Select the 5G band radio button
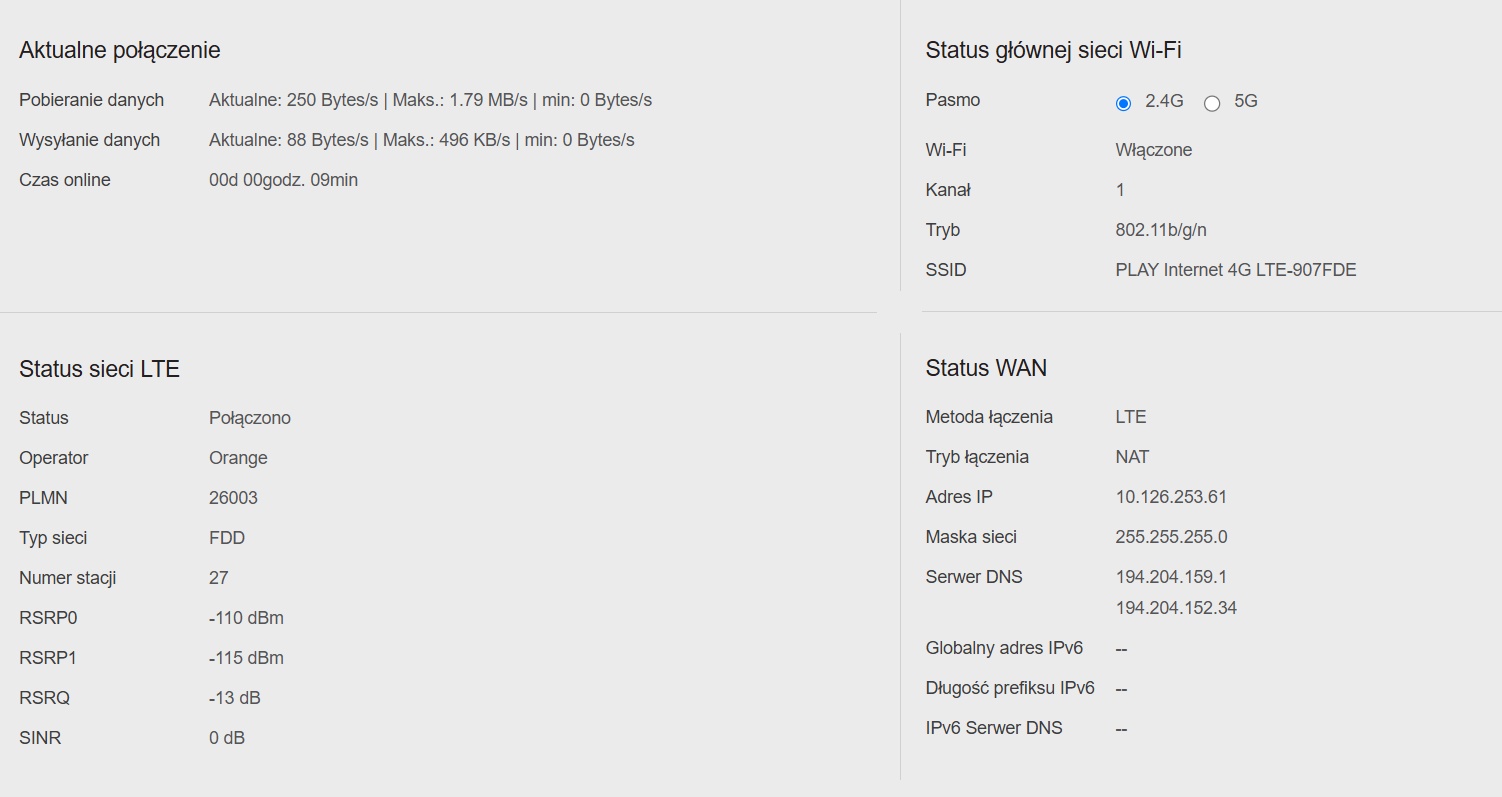Image resolution: width=1502 pixels, height=797 pixels. point(1212,103)
